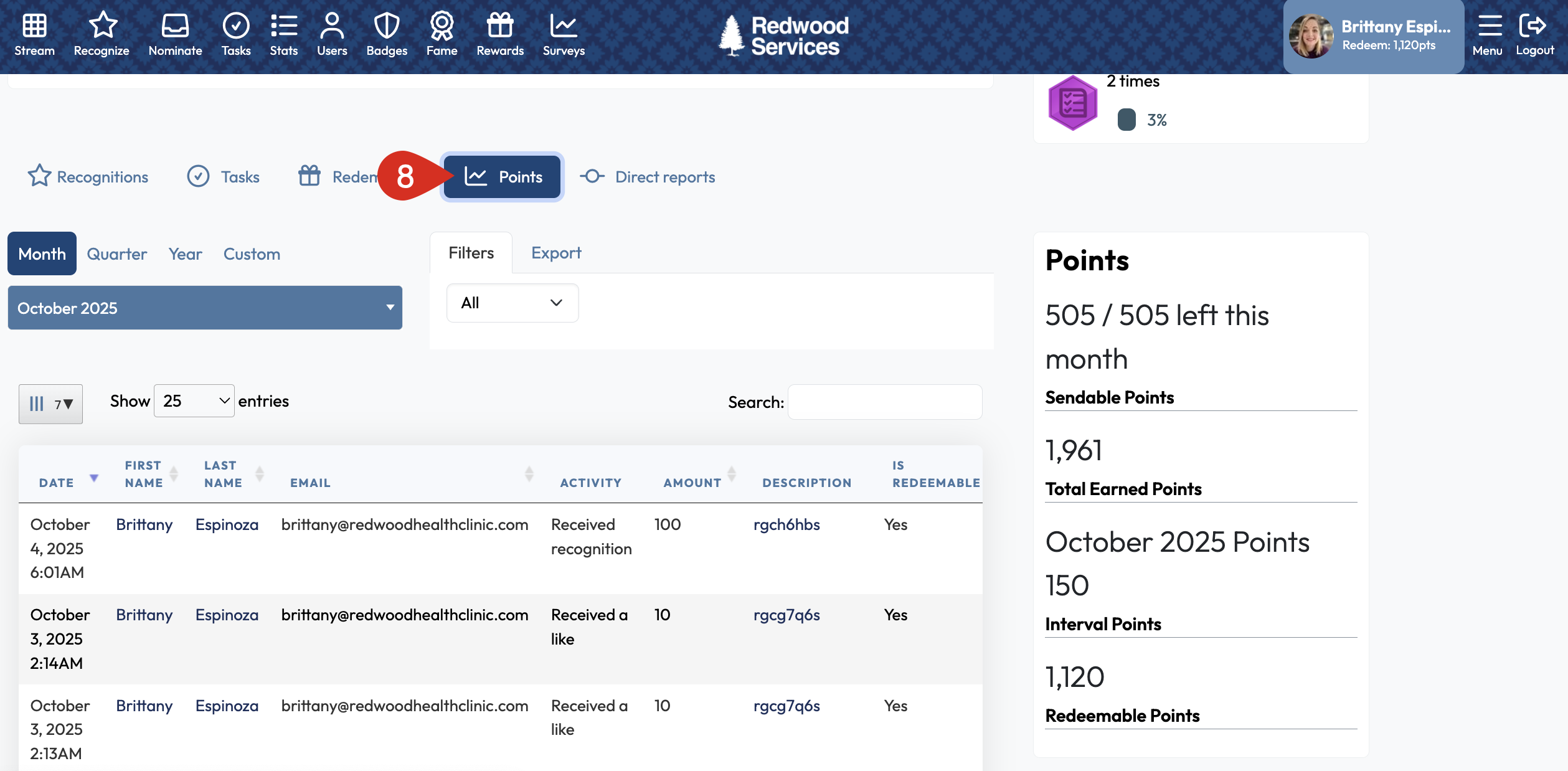Expand the October 2025 month dropdown

click(205, 308)
